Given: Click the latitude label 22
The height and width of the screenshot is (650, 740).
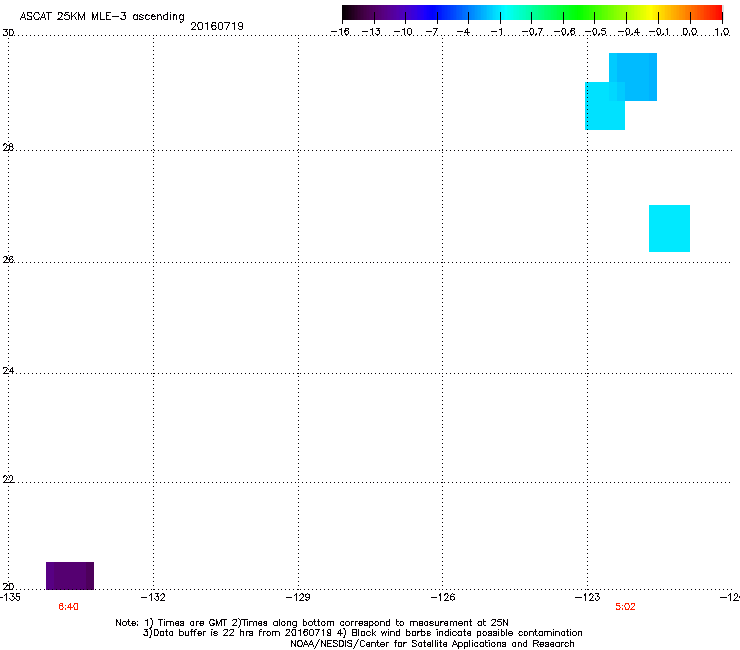Looking at the screenshot, I should [8, 479].
